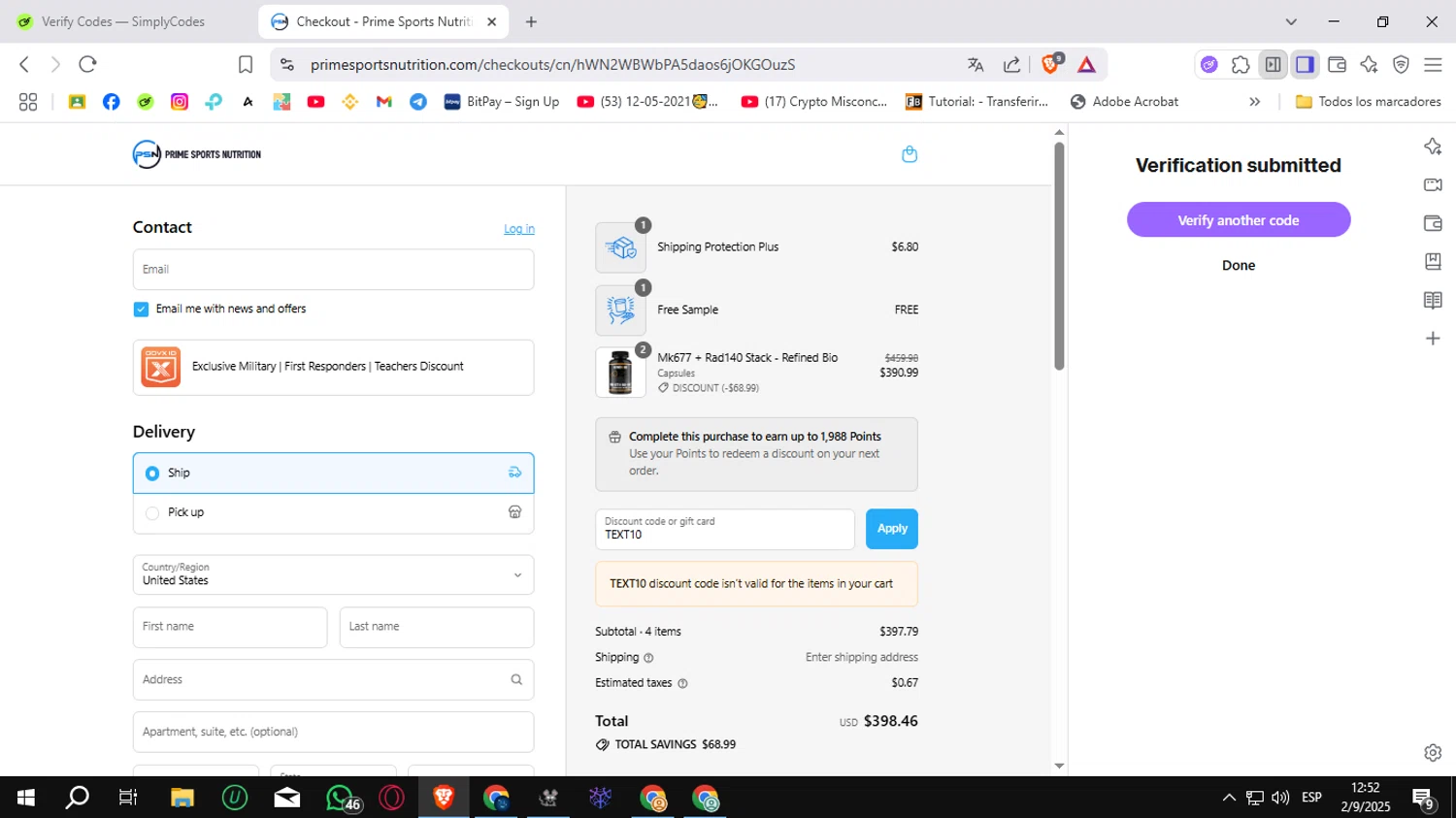
Task: Click the Mk677 + Rad140 Stack product thumbnail
Action: pos(620,373)
